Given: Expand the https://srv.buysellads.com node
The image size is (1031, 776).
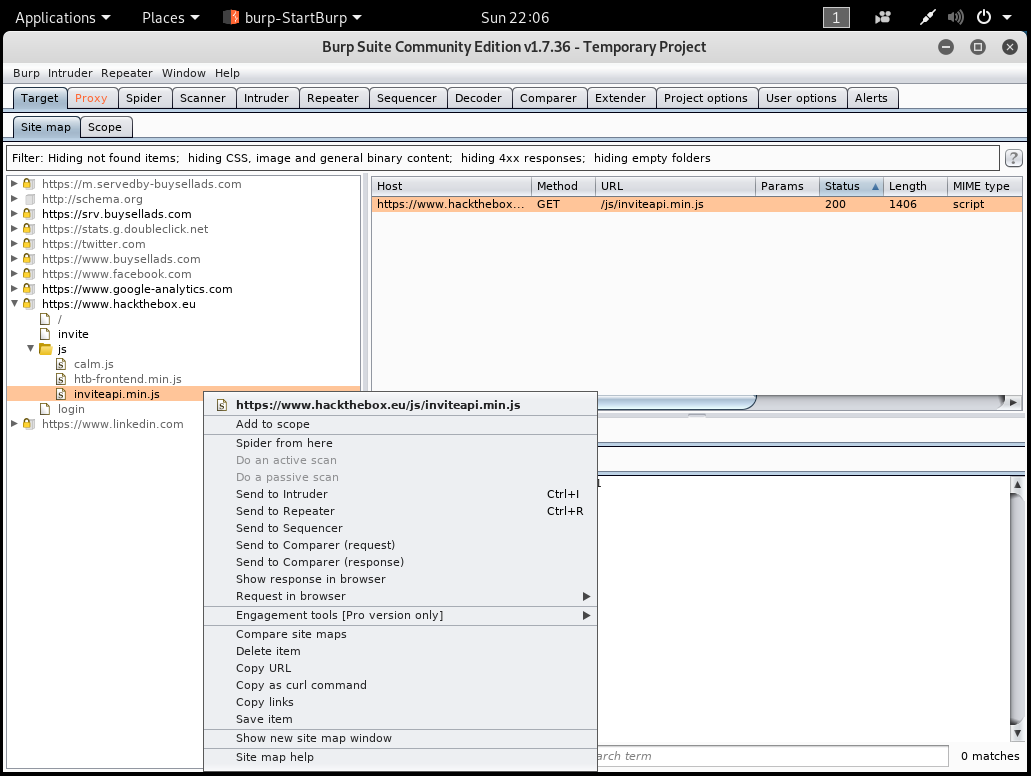Looking at the screenshot, I should pos(15,214).
